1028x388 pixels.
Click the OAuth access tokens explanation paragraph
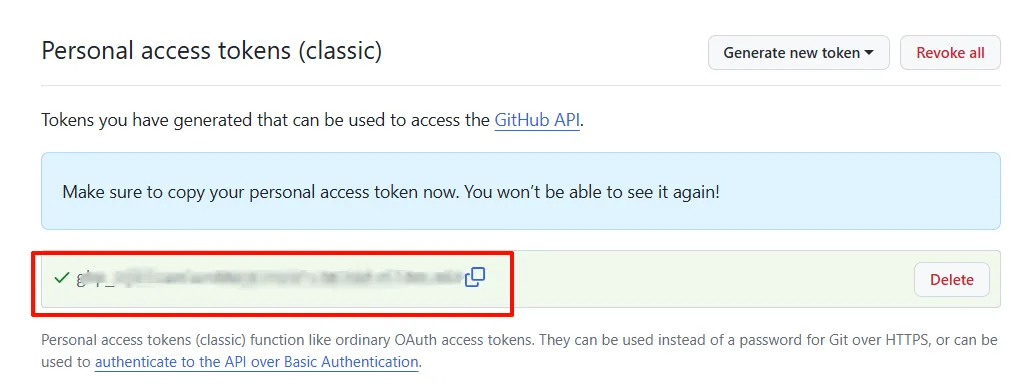click(519, 351)
